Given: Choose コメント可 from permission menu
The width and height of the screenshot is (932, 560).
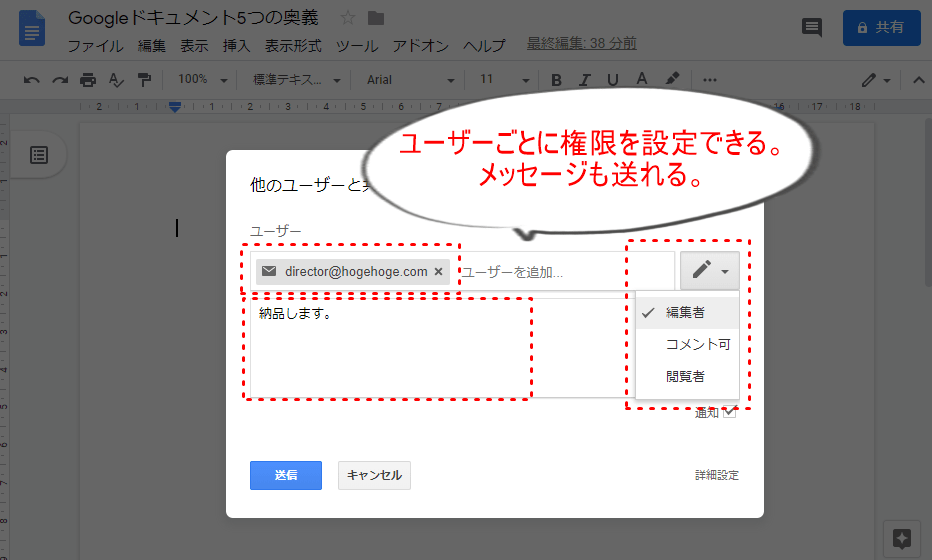Looking at the screenshot, I should point(698,345).
